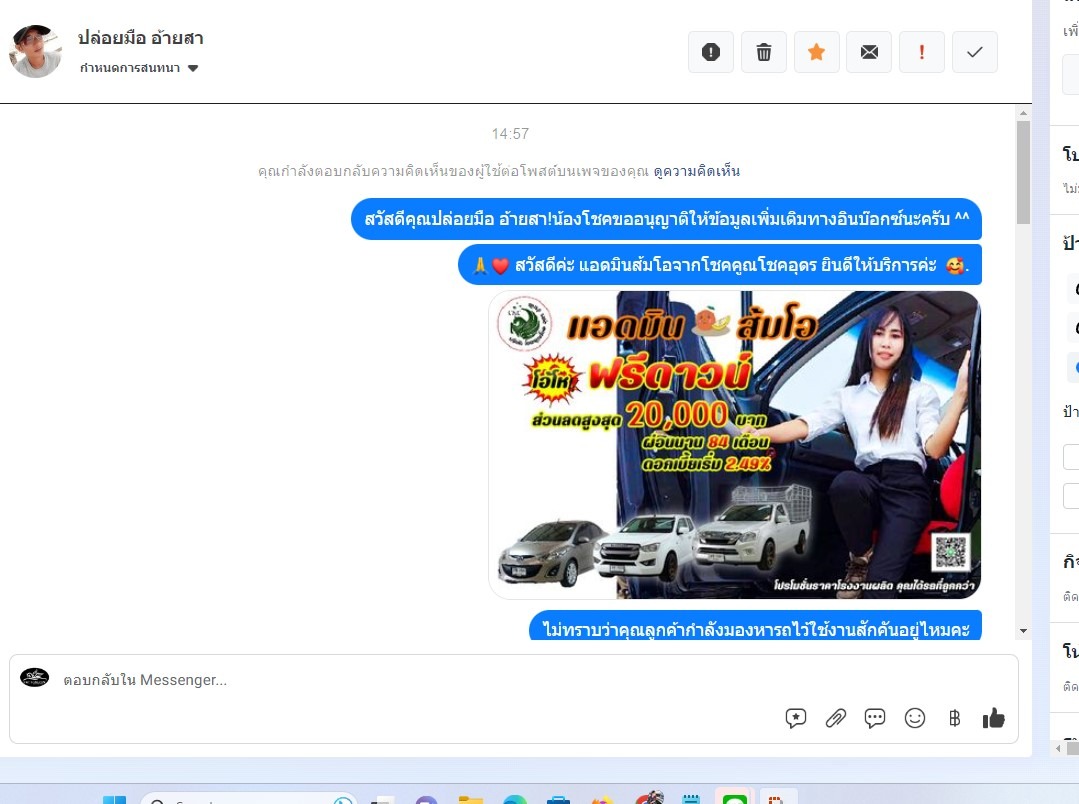Image resolution: width=1079 pixels, height=804 pixels.
Task: Send a thumbs-up like
Action: click(x=993, y=718)
